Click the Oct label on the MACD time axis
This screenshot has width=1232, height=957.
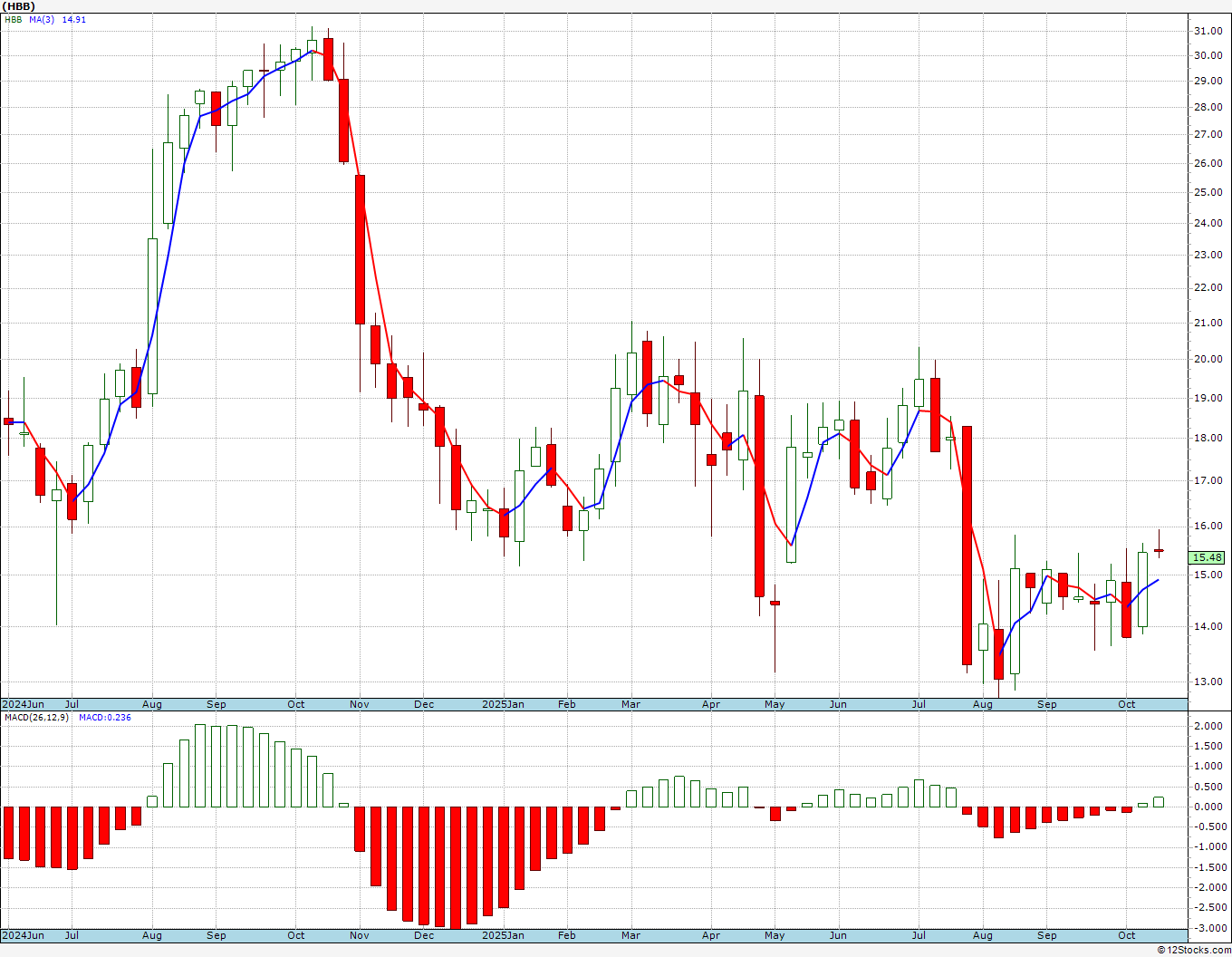click(1127, 935)
